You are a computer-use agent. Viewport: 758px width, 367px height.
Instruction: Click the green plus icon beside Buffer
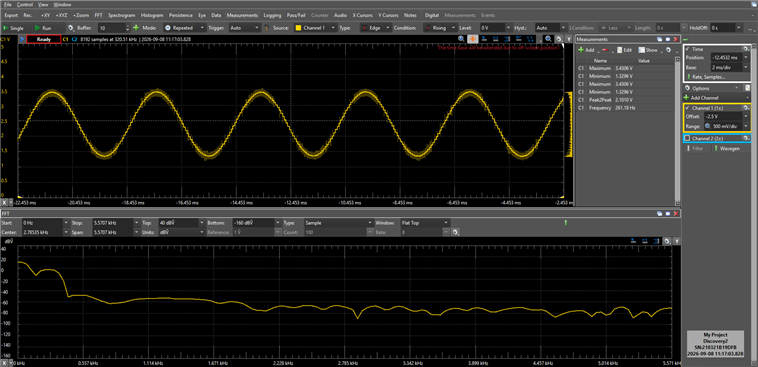[x=136, y=28]
